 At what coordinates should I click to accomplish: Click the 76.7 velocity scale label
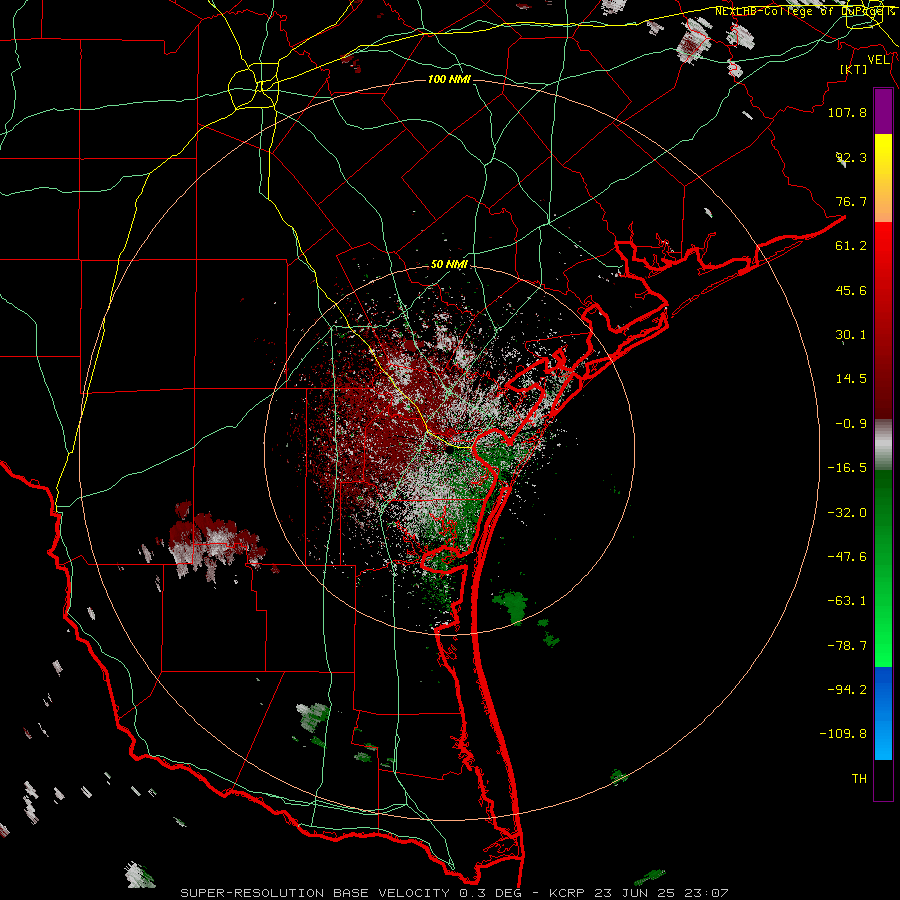851,201
